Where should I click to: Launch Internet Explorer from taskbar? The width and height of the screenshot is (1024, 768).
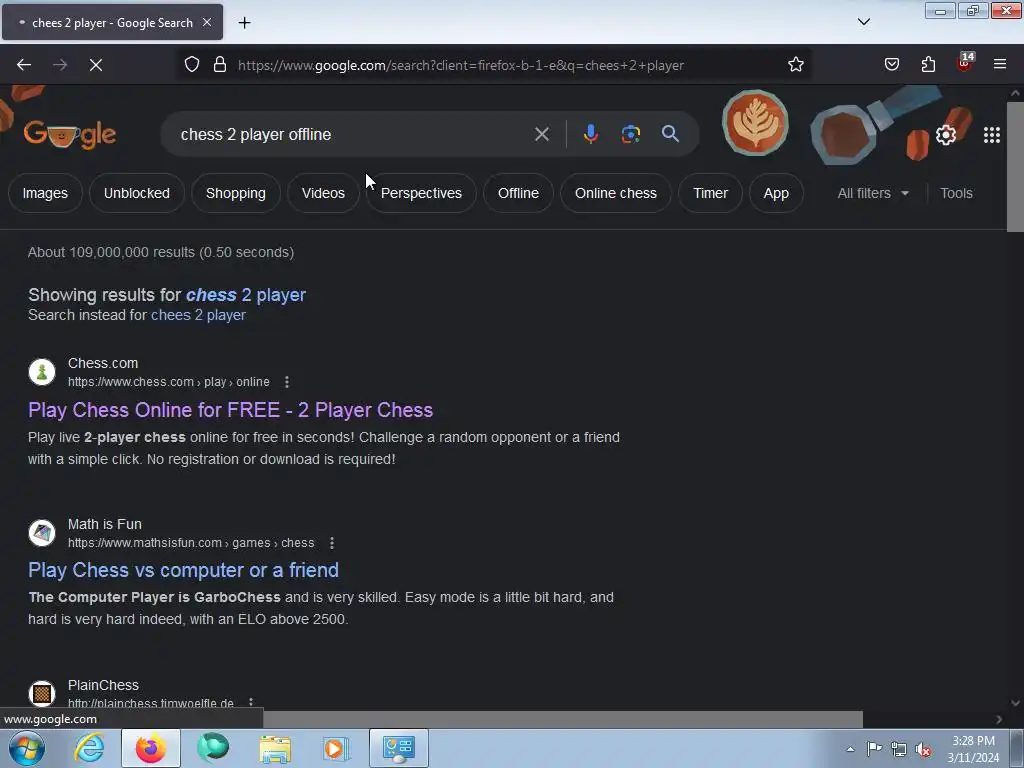coord(88,748)
